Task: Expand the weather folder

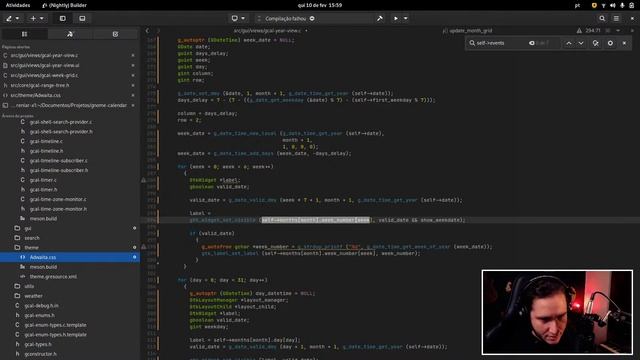Action: (33, 296)
